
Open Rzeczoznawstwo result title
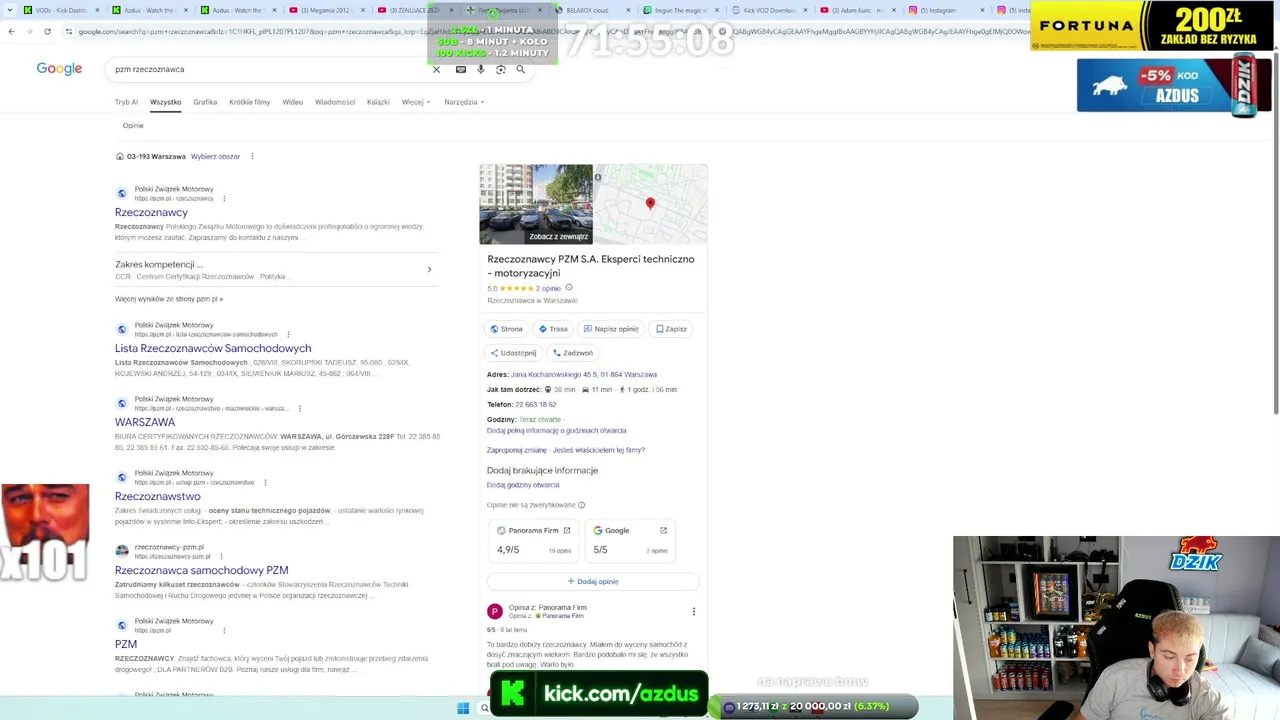coord(158,496)
